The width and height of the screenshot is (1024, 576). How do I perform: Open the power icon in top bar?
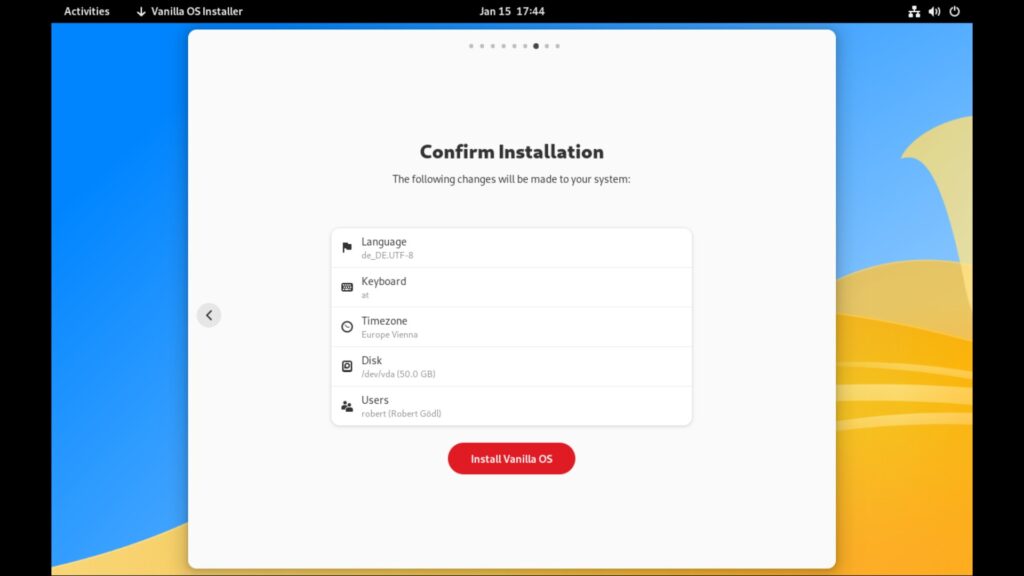tap(954, 11)
